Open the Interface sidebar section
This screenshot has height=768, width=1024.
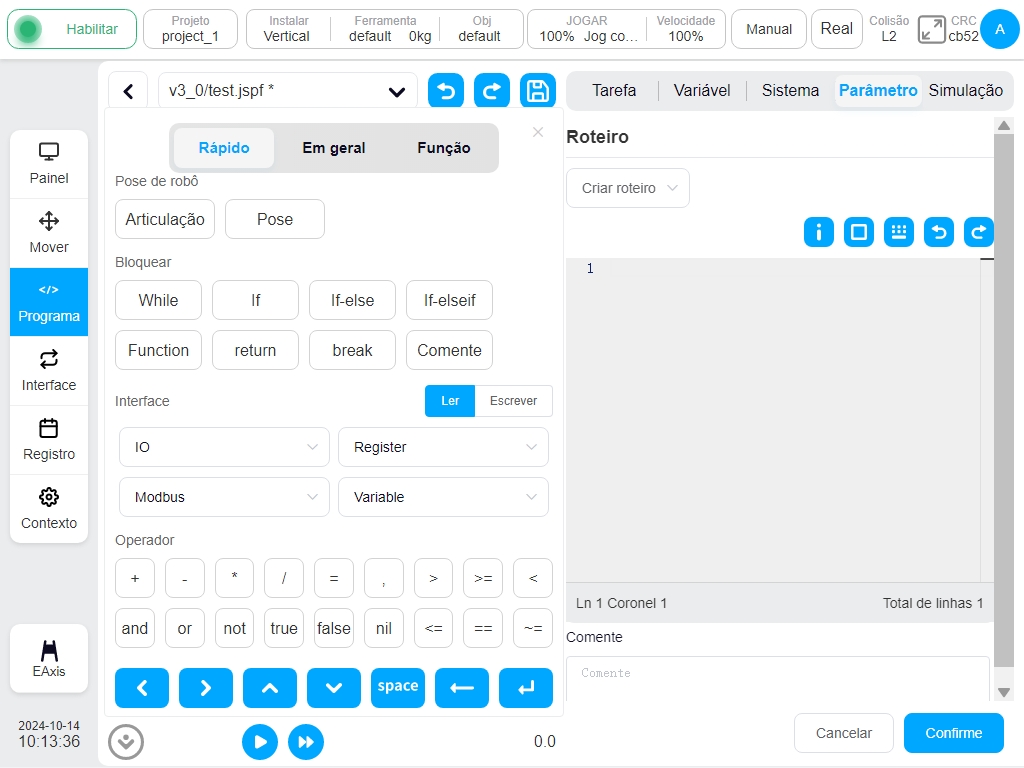[49, 370]
